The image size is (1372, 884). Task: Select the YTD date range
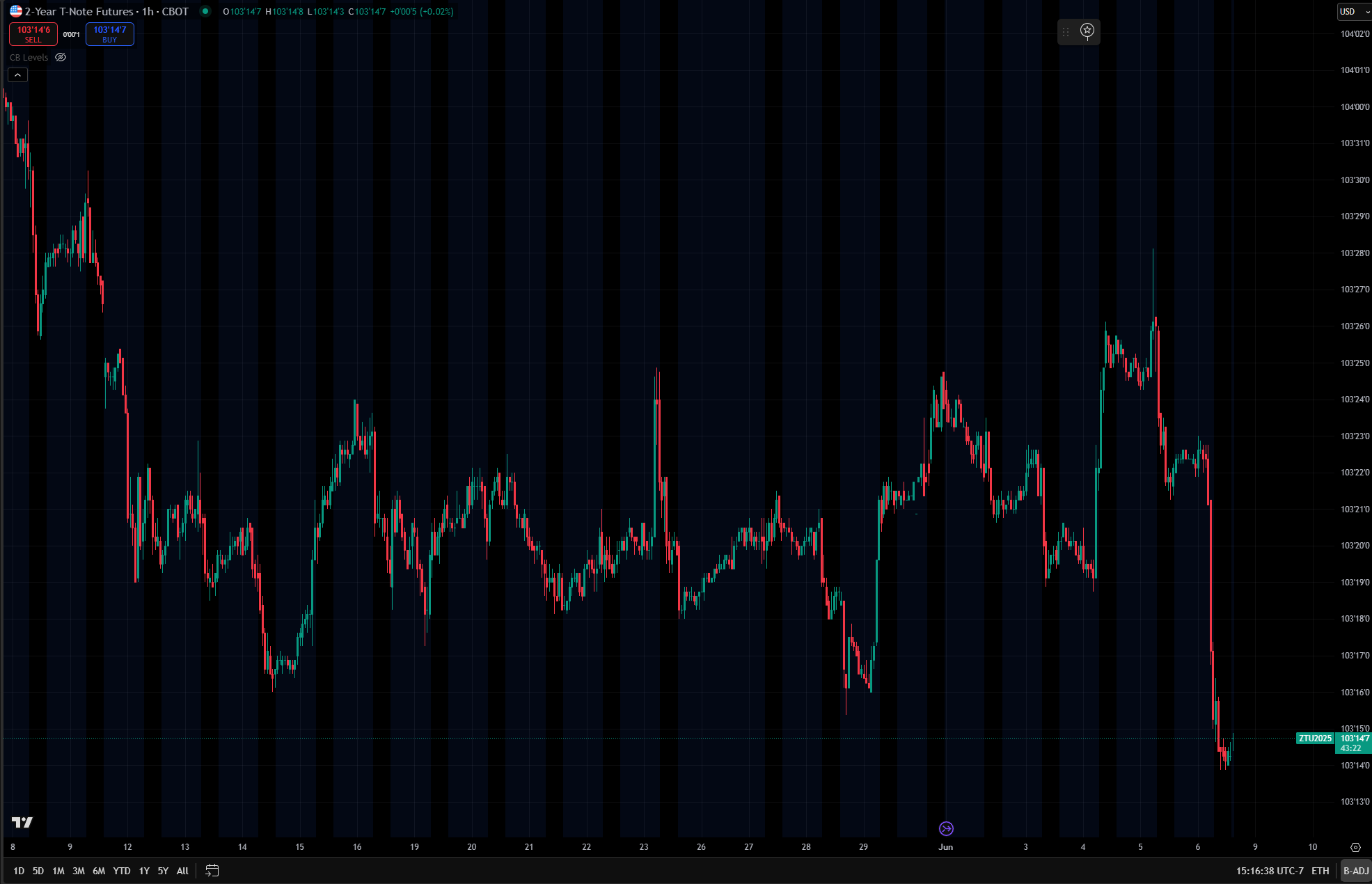(x=122, y=871)
